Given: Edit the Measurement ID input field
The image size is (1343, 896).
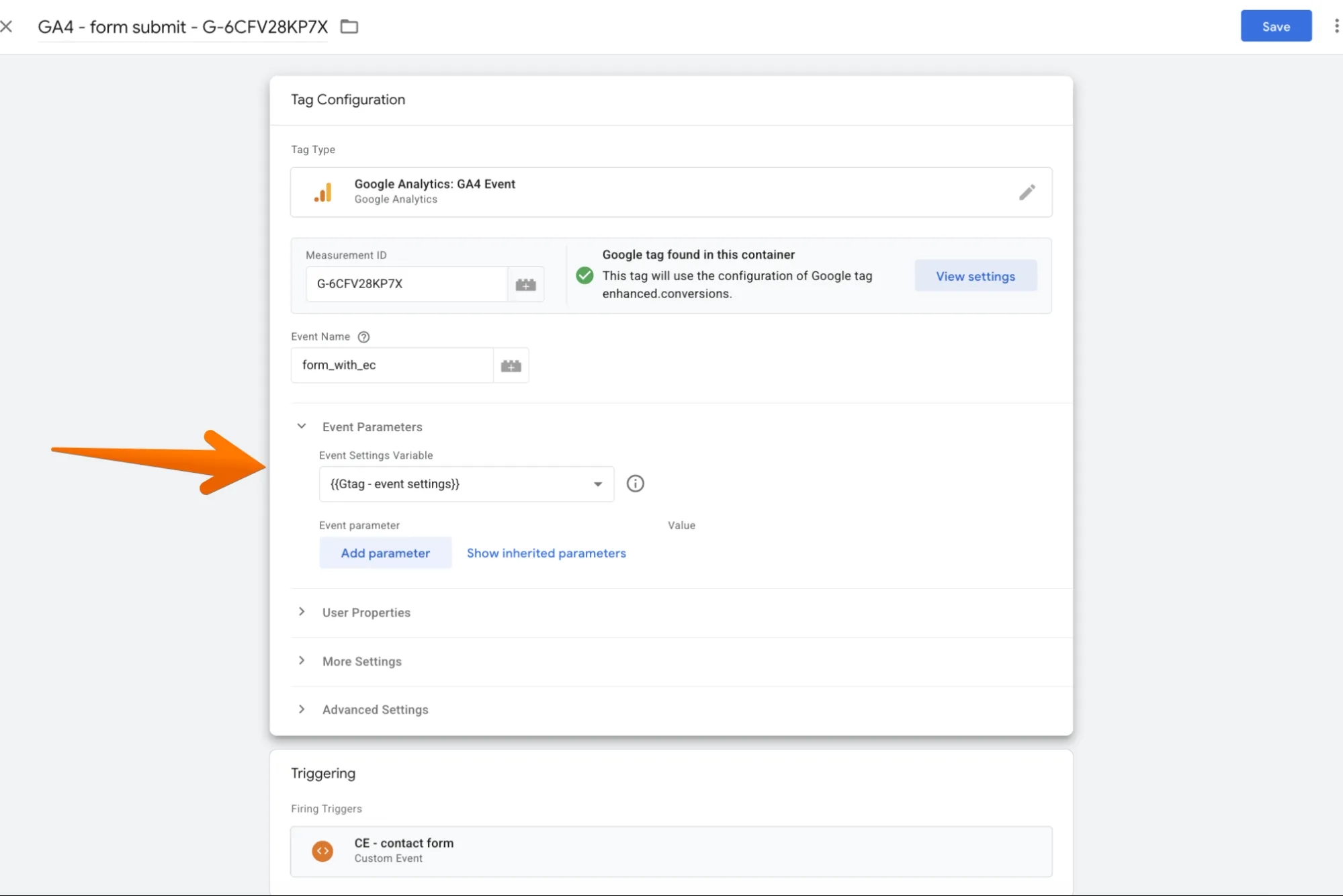Looking at the screenshot, I should (x=406, y=284).
